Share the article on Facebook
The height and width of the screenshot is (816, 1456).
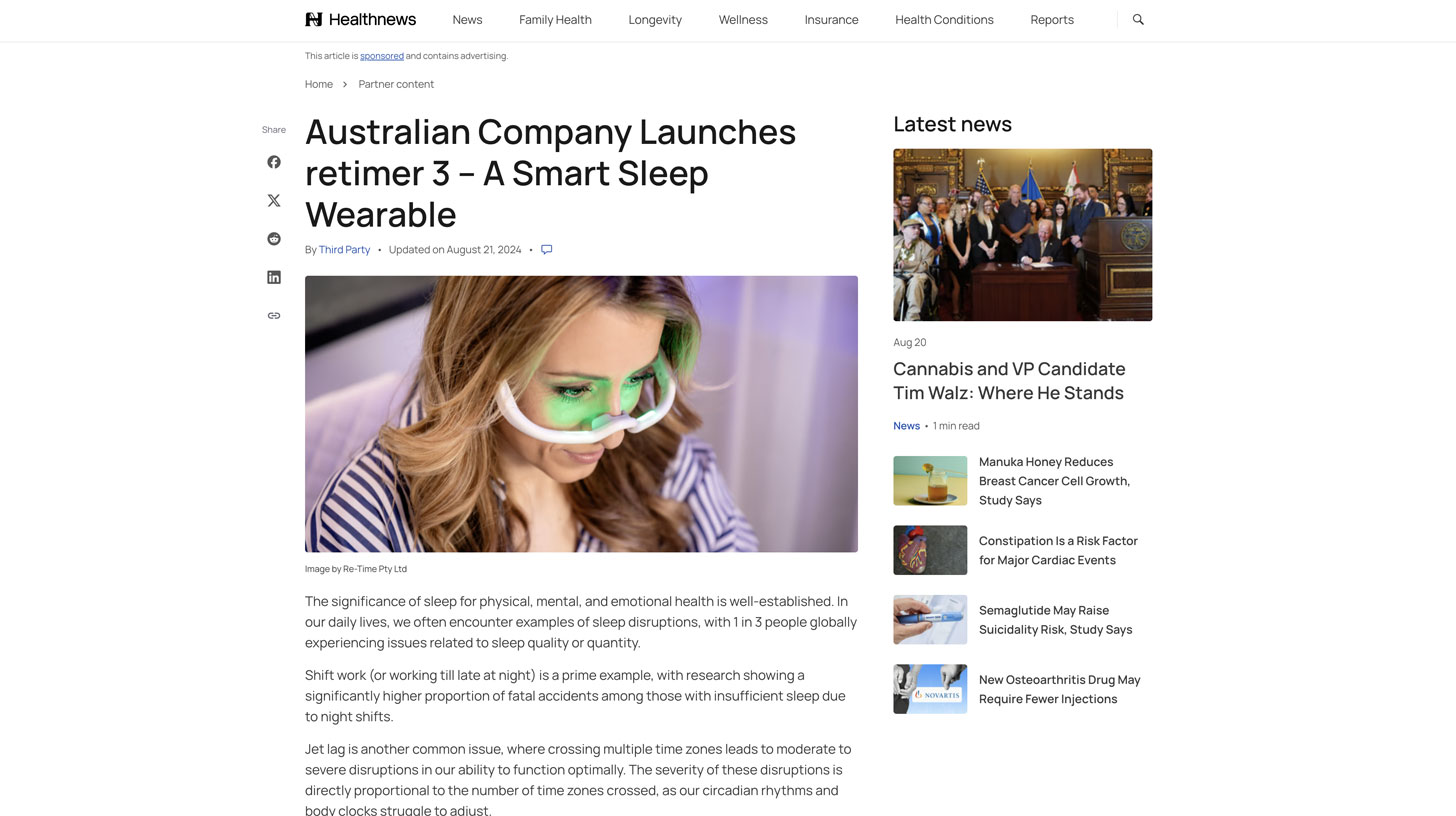(274, 162)
